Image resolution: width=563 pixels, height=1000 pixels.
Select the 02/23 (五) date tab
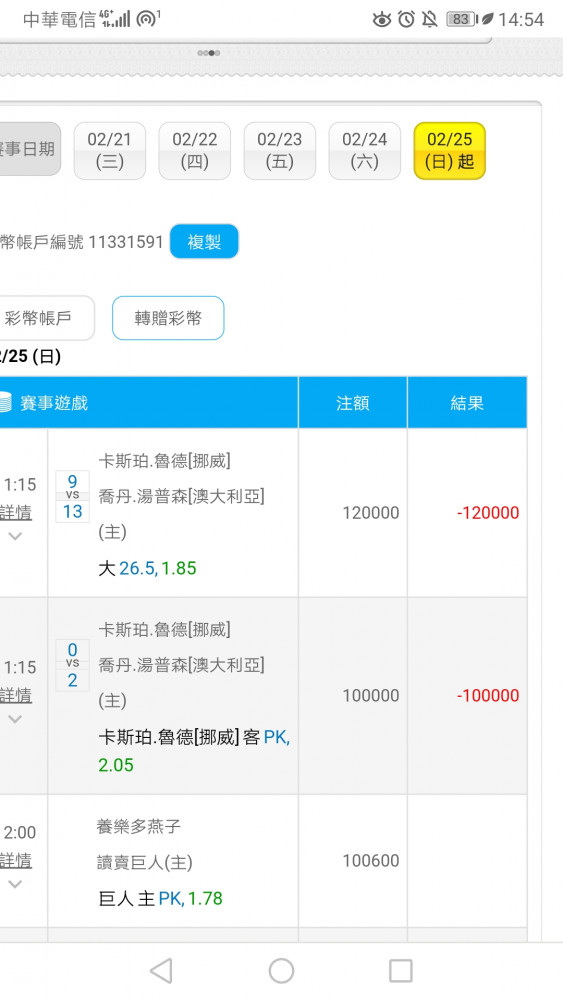pos(279,151)
